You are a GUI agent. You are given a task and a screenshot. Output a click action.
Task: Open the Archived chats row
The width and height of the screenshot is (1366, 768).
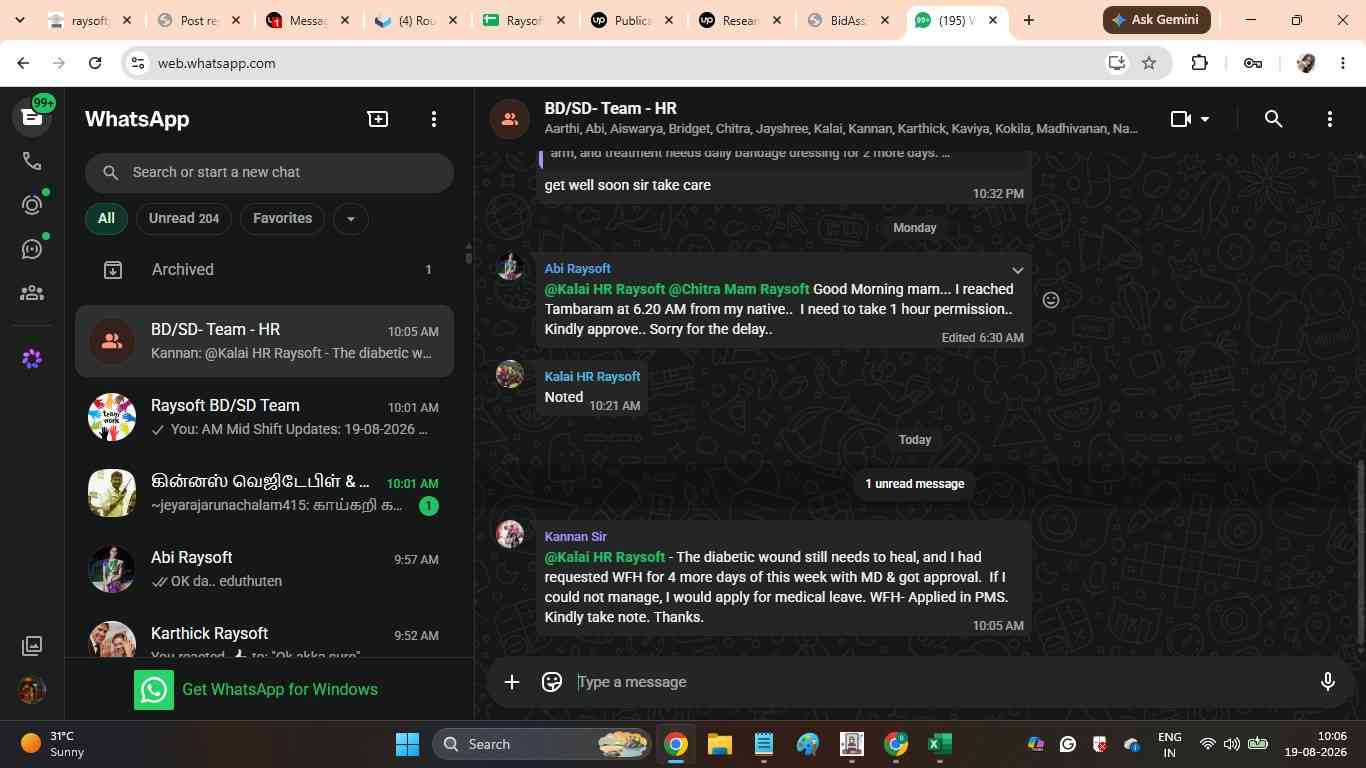265,270
